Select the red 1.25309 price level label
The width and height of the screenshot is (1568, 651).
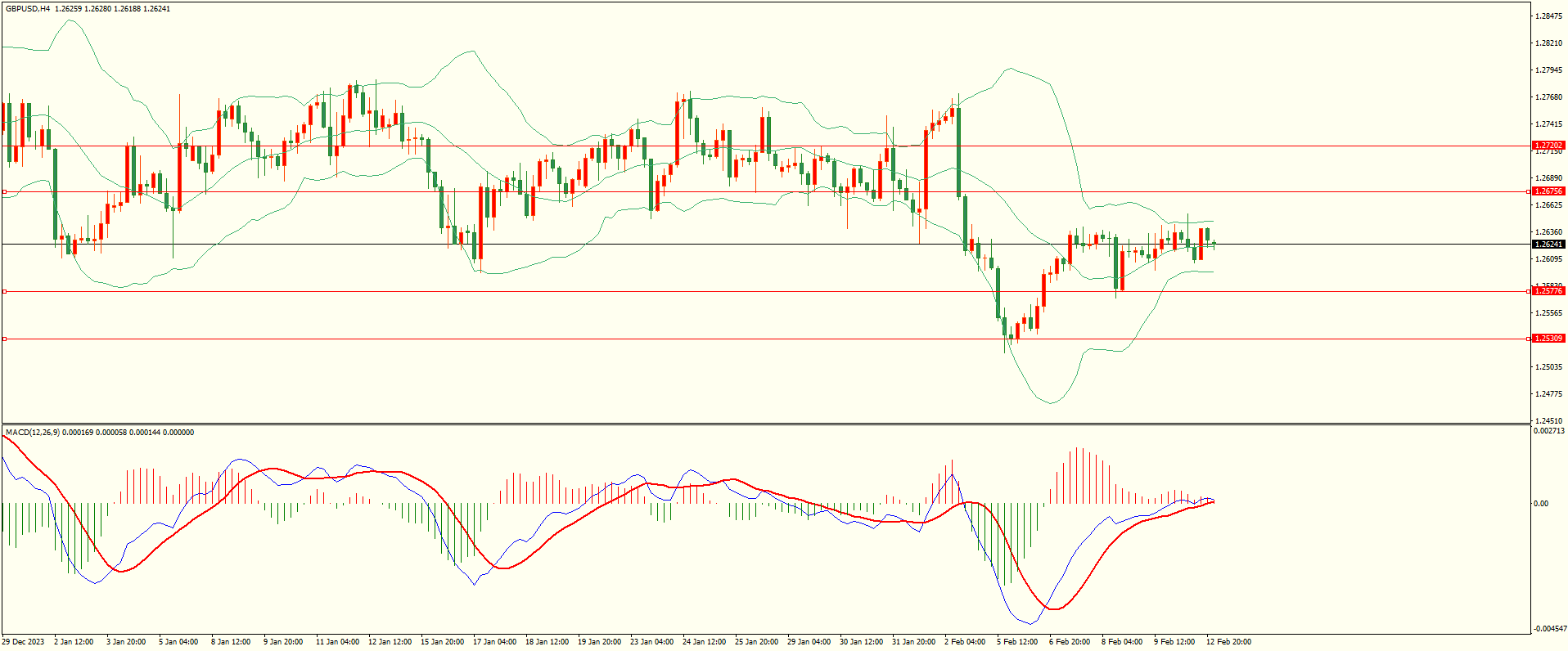click(1548, 339)
